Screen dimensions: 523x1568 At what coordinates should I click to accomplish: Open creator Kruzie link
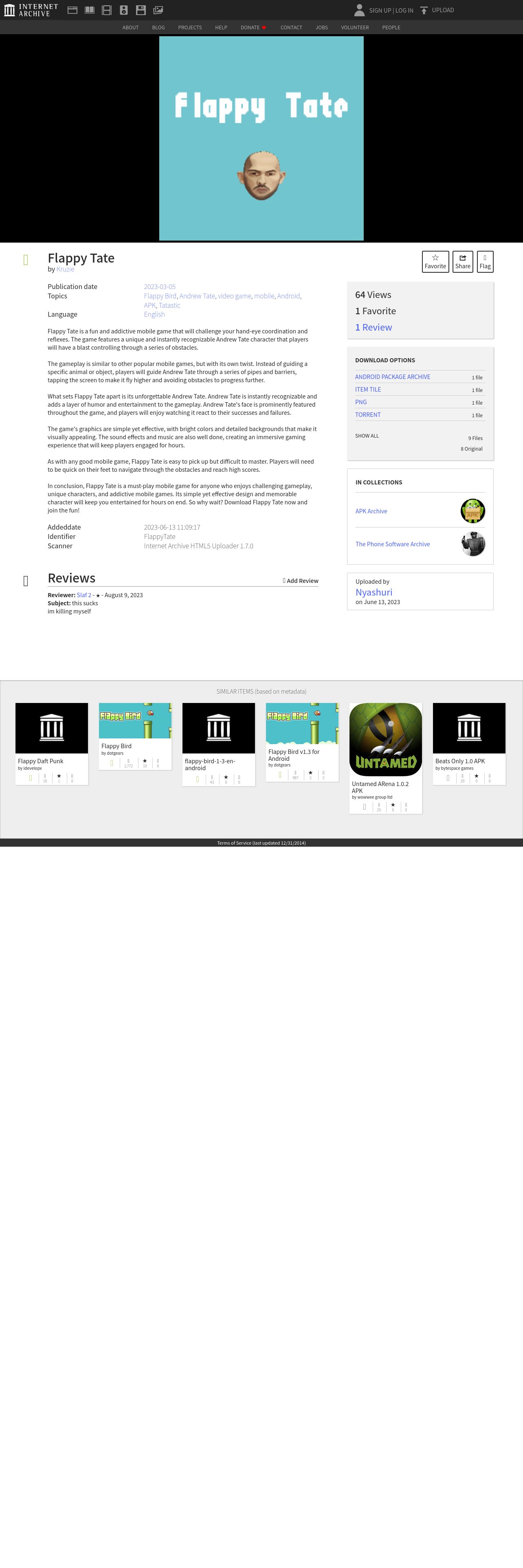point(65,269)
